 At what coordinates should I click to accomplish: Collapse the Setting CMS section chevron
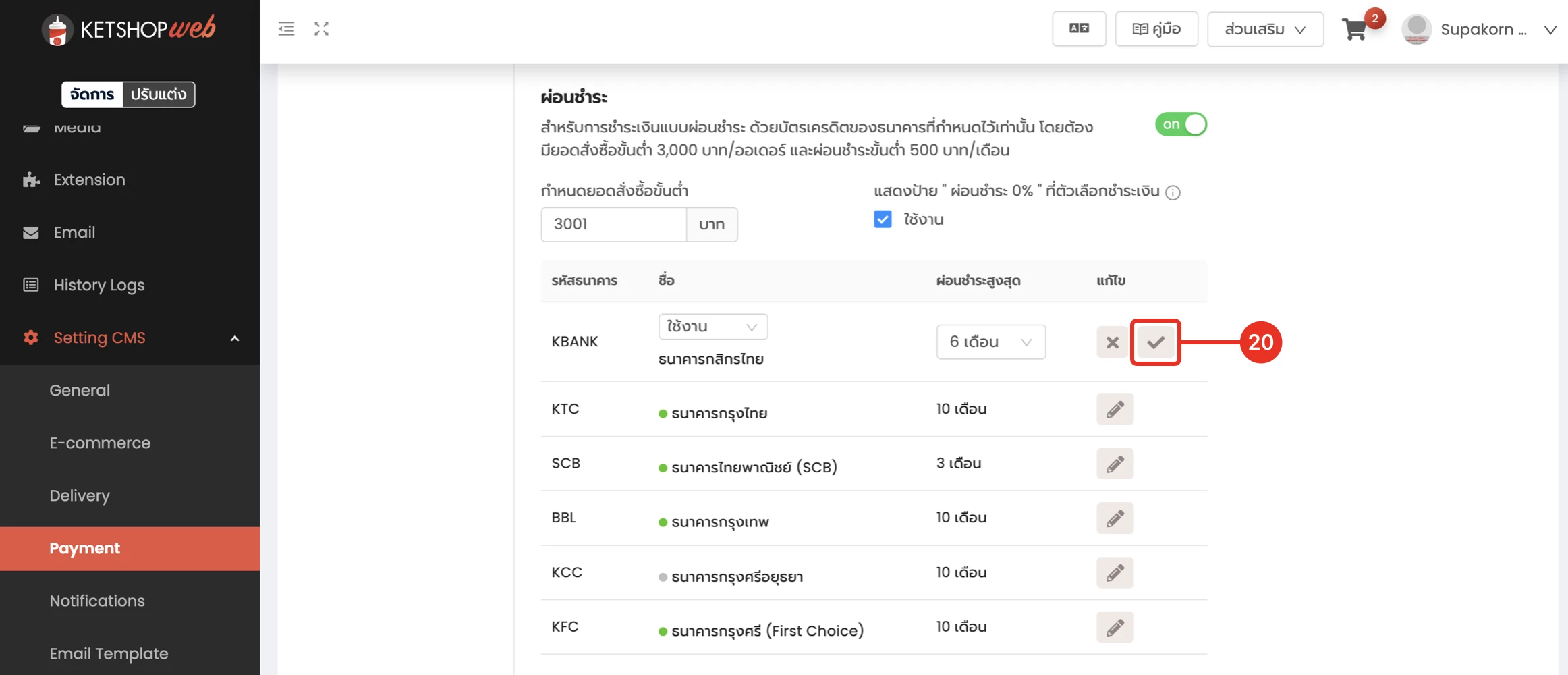coord(235,338)
